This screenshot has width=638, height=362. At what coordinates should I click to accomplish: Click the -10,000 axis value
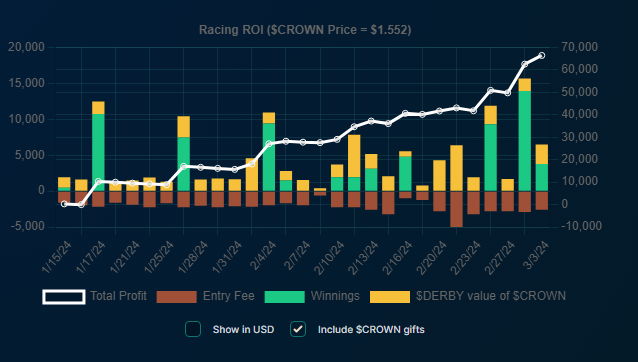[x=580, y=226]
